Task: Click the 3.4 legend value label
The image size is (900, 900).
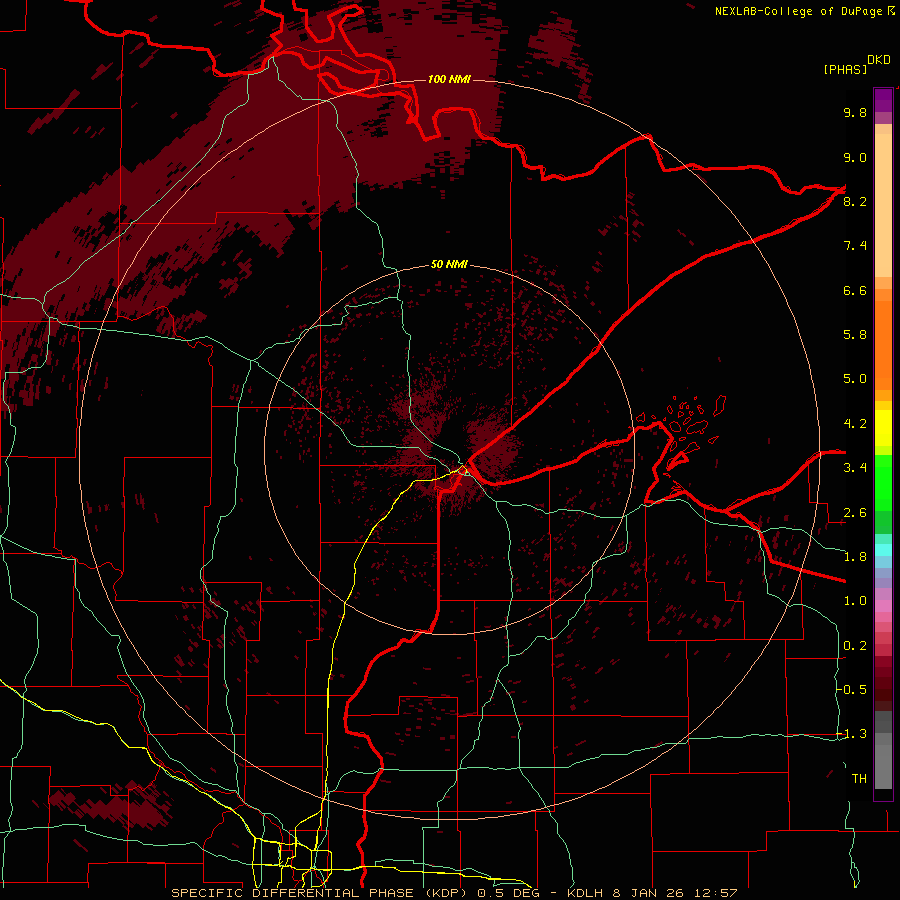Action: point(855,468)
